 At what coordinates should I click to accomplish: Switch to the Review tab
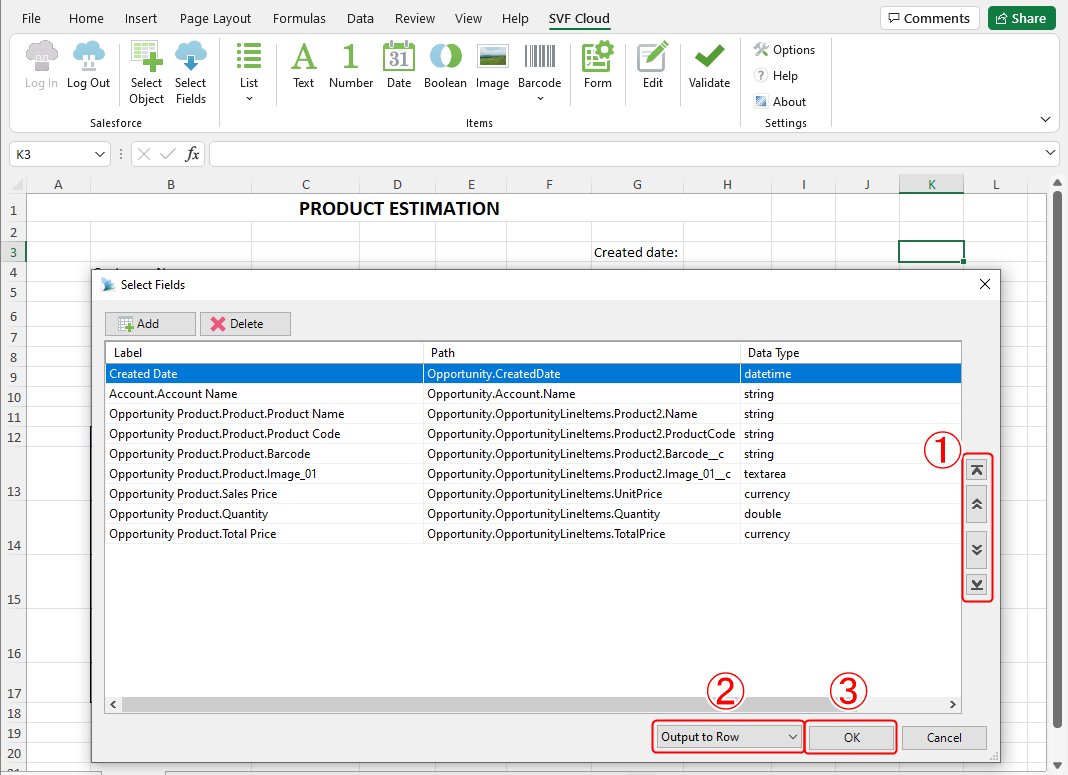pos(415,18)
